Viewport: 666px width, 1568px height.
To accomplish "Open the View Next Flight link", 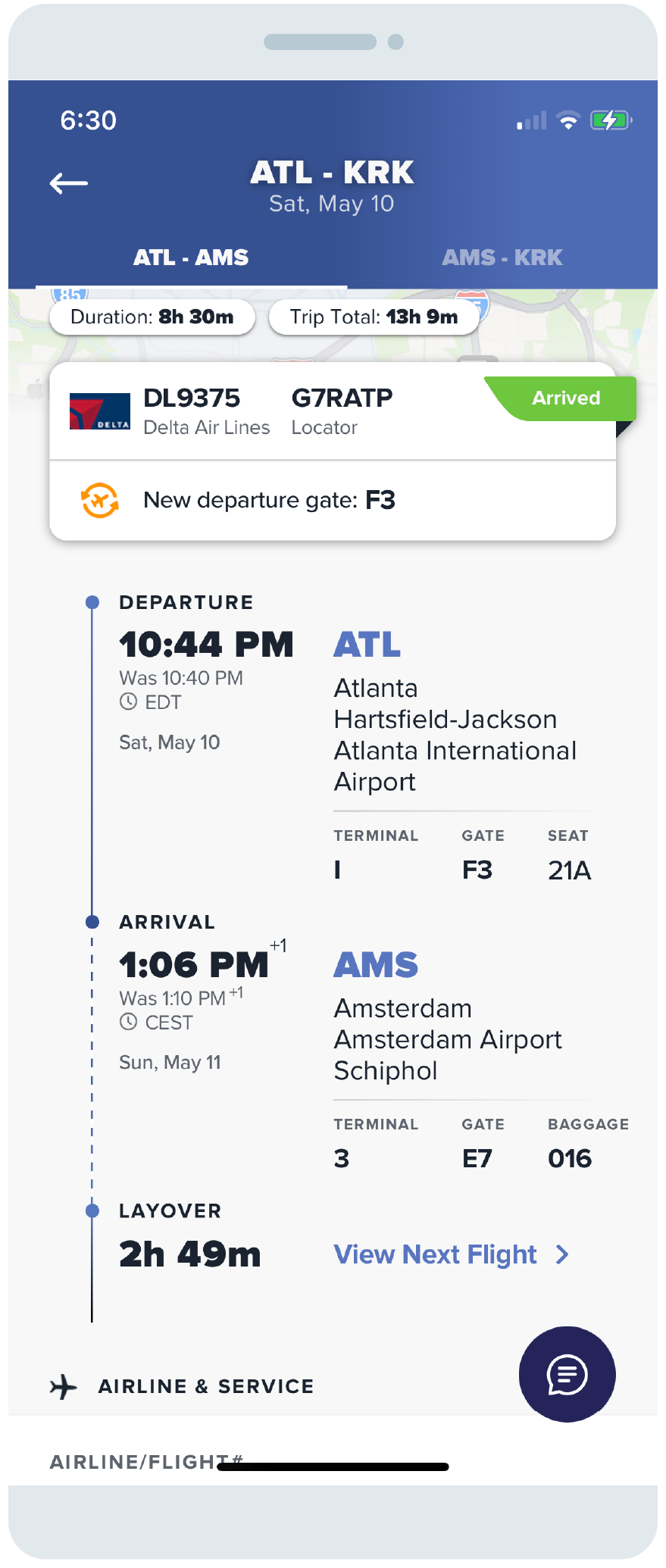I will coord(436,1254).
